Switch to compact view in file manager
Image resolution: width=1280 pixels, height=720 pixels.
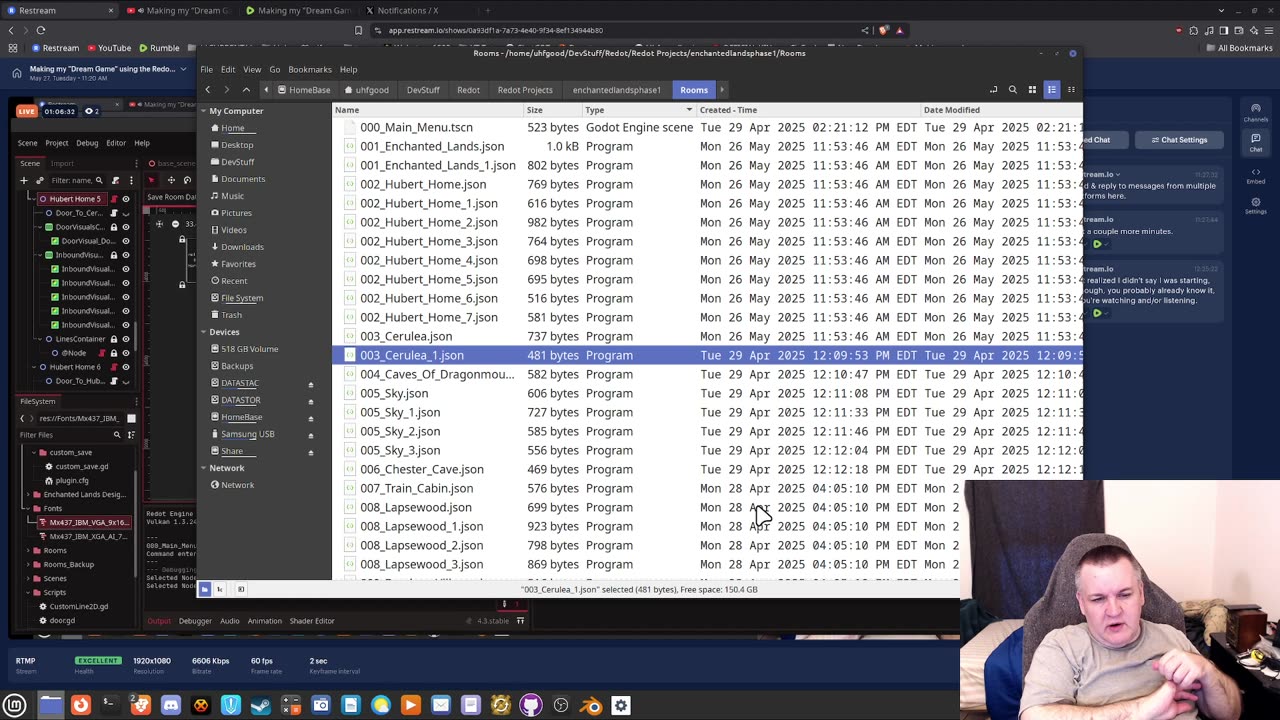point(1070,90)
